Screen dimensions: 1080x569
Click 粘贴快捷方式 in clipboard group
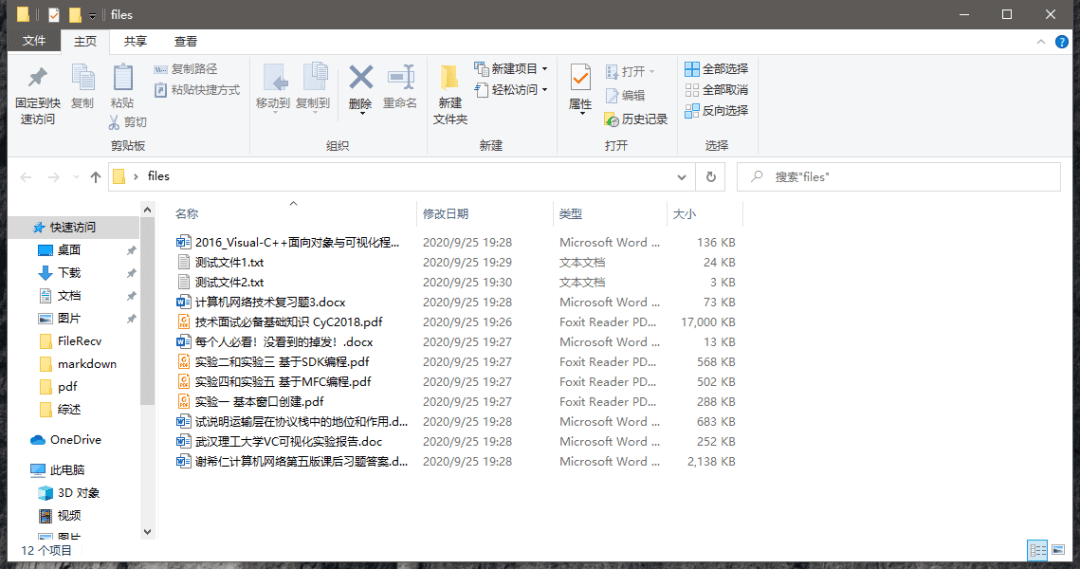pyautogui.click(x=197, y=90)
